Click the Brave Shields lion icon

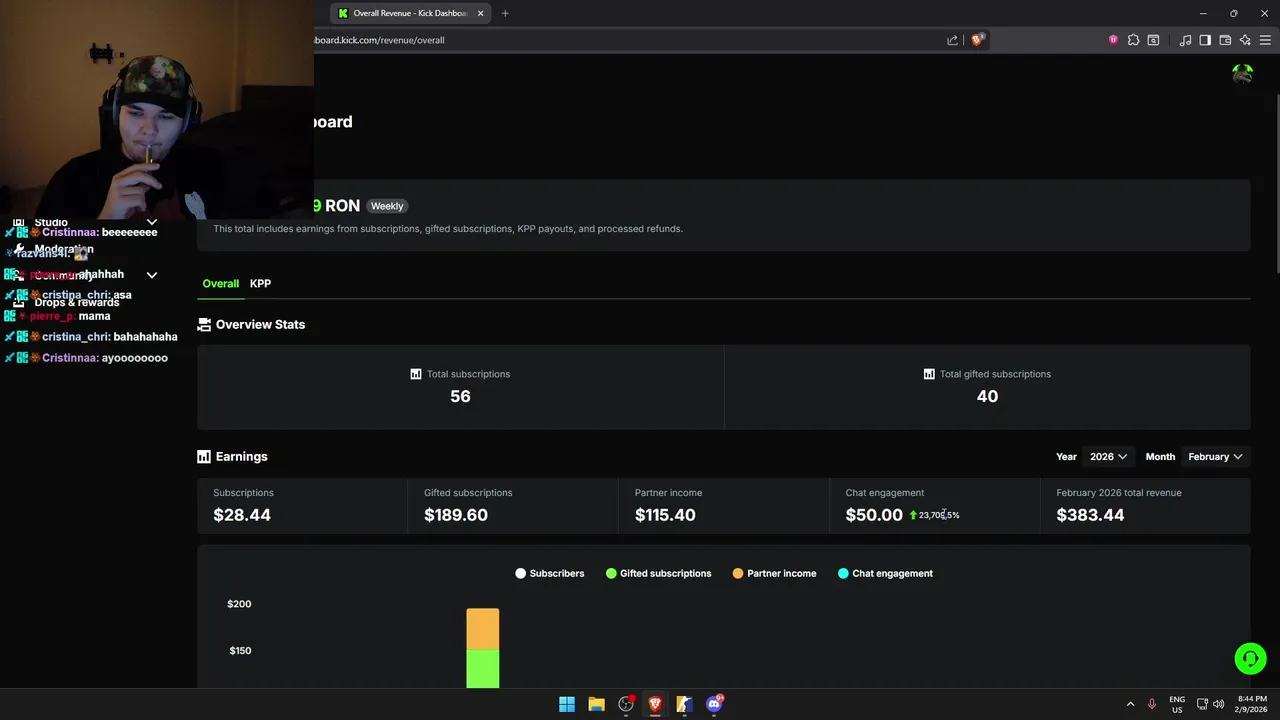(x=977, y=40)
